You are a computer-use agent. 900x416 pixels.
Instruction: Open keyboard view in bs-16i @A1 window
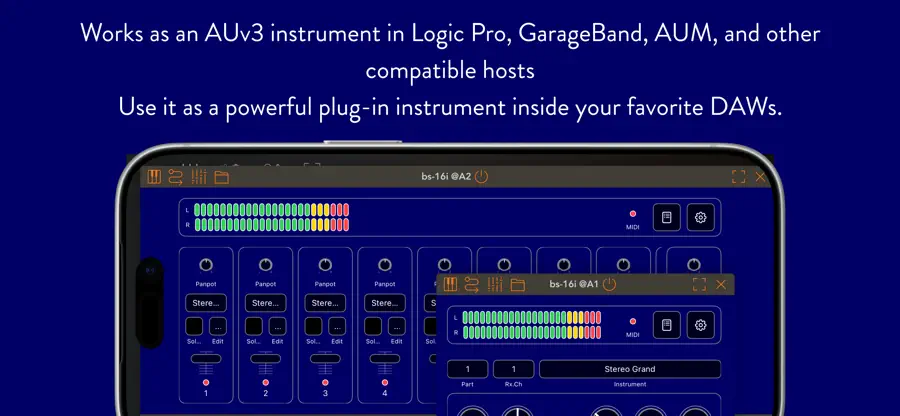450,284
